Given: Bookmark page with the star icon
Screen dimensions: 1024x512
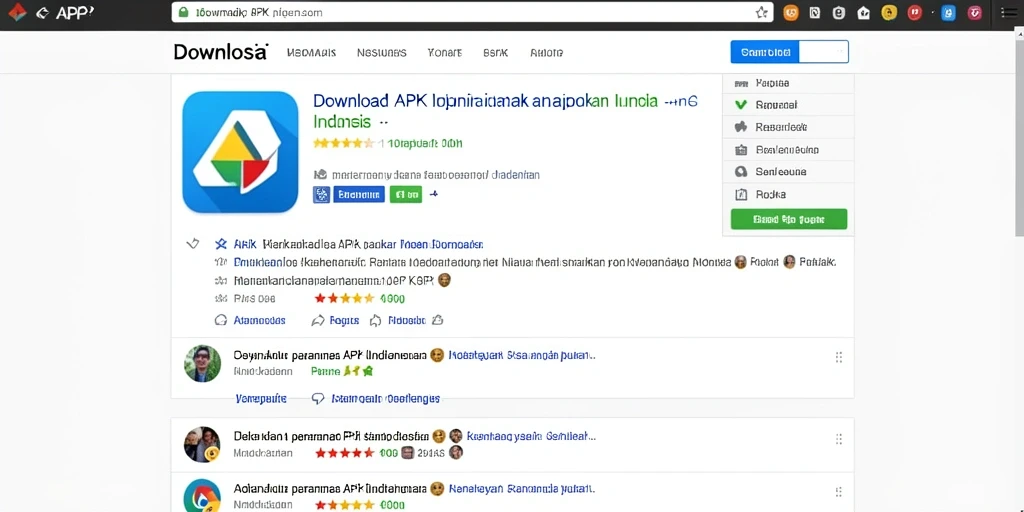Looking at the screenshot, I should pos(761,12).
